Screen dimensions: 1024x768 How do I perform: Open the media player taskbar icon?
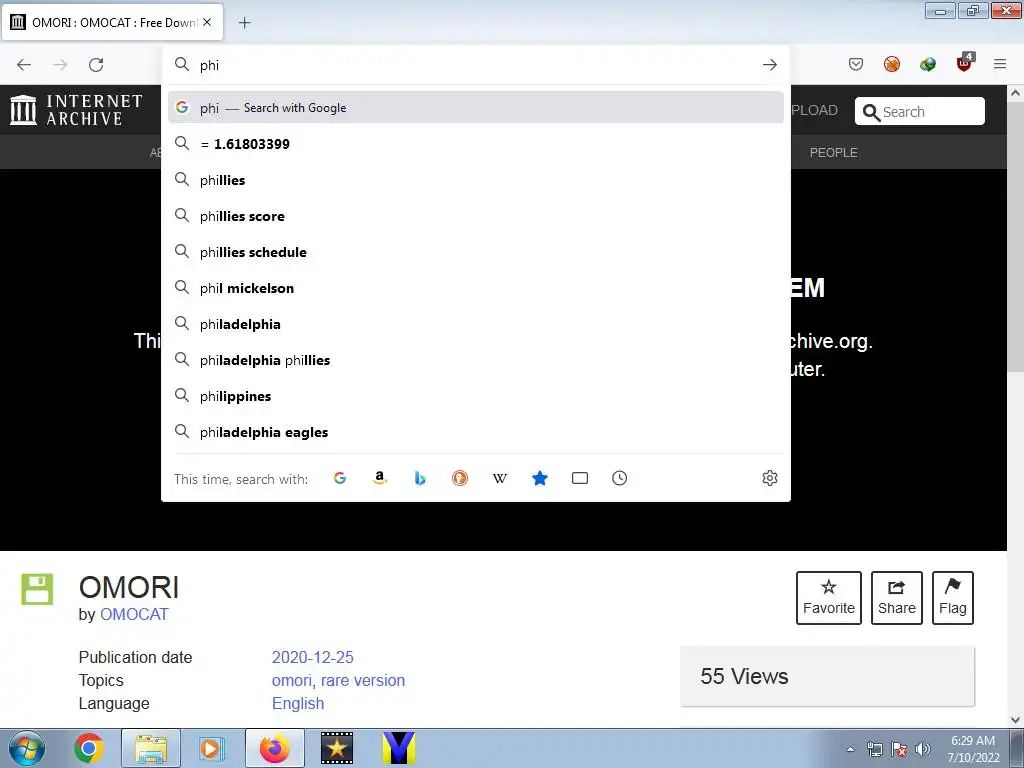point(211,748)
